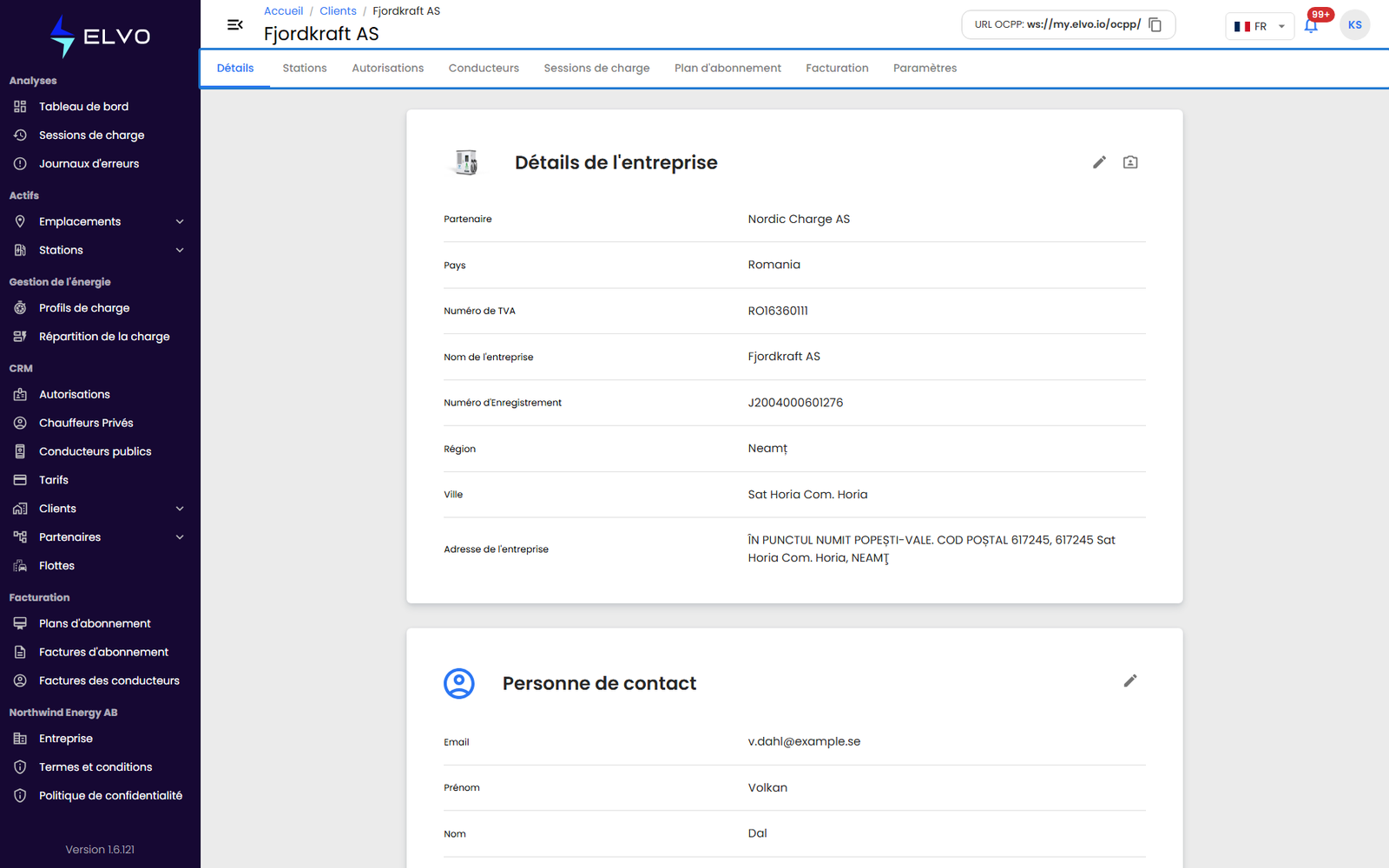Switch to the Facturation tab
1389x868 pixels.
click(837, 69)
